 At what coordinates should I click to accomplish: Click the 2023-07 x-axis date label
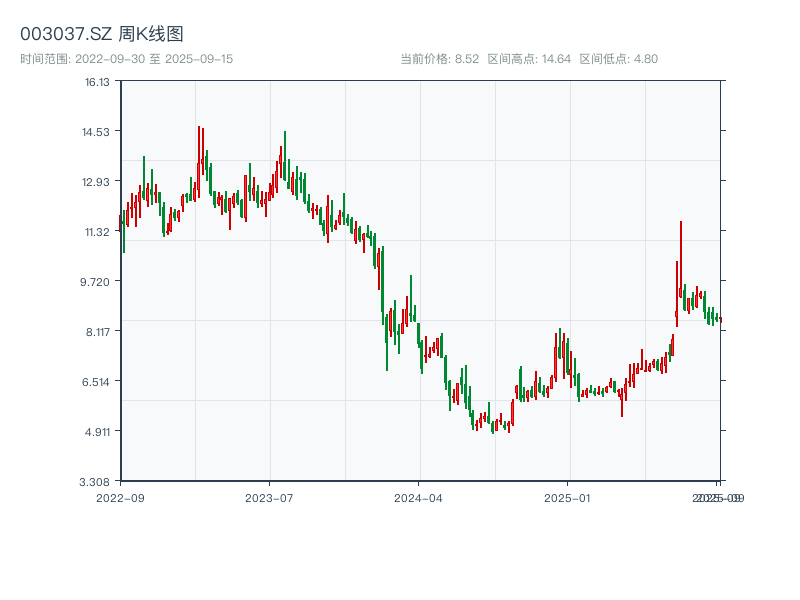point(270,497)
